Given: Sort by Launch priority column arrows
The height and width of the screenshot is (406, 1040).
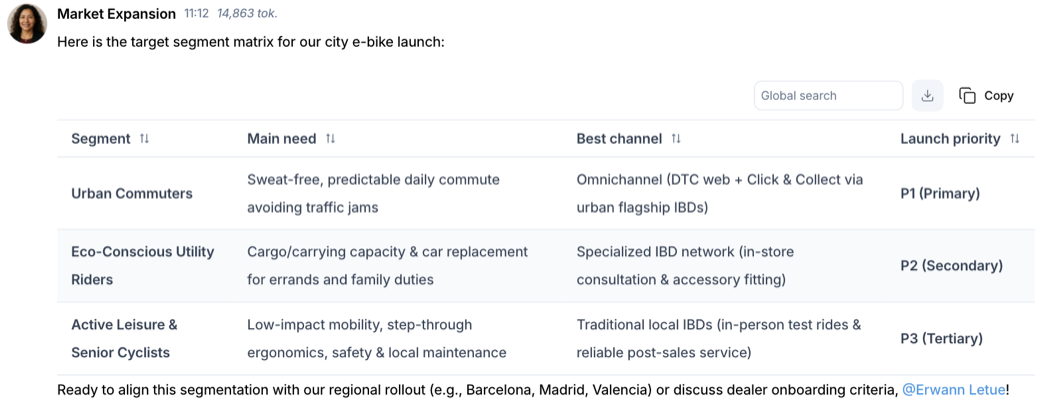Looking at the screenshot, I should pos(1014,139).
